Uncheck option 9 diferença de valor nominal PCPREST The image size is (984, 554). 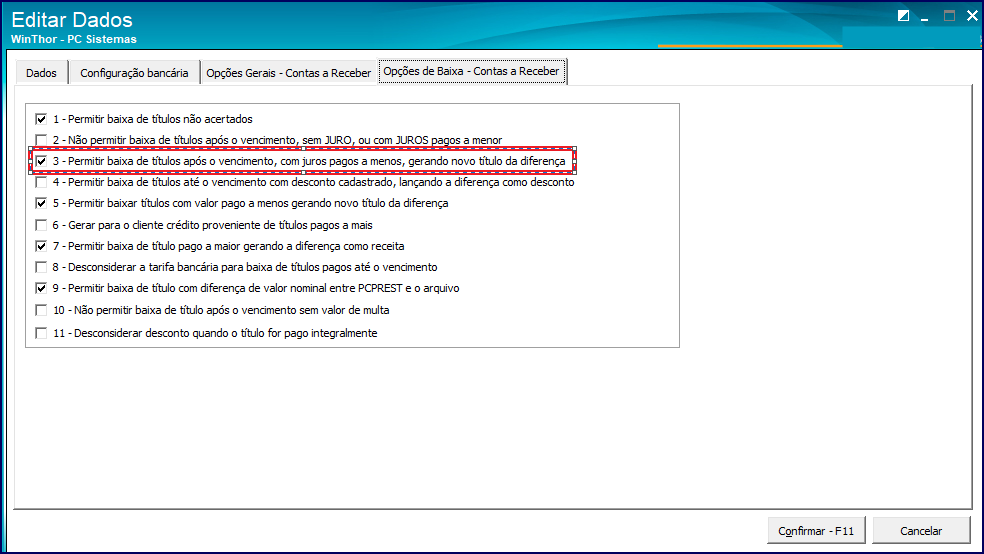pyautogui.click(x=41, y=289)
